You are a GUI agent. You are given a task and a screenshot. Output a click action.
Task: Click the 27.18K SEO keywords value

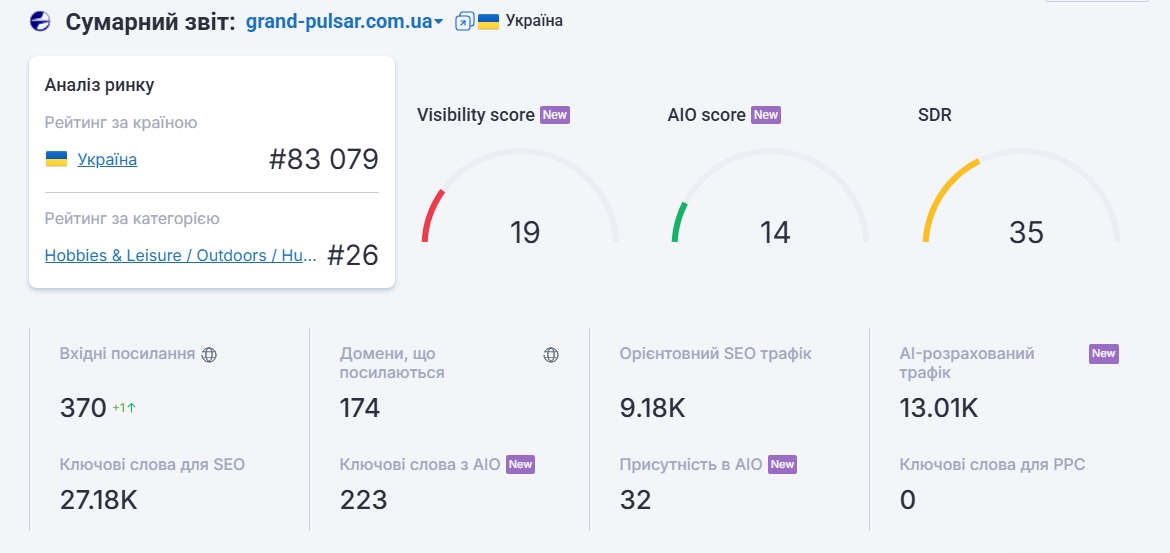[98, 499]
